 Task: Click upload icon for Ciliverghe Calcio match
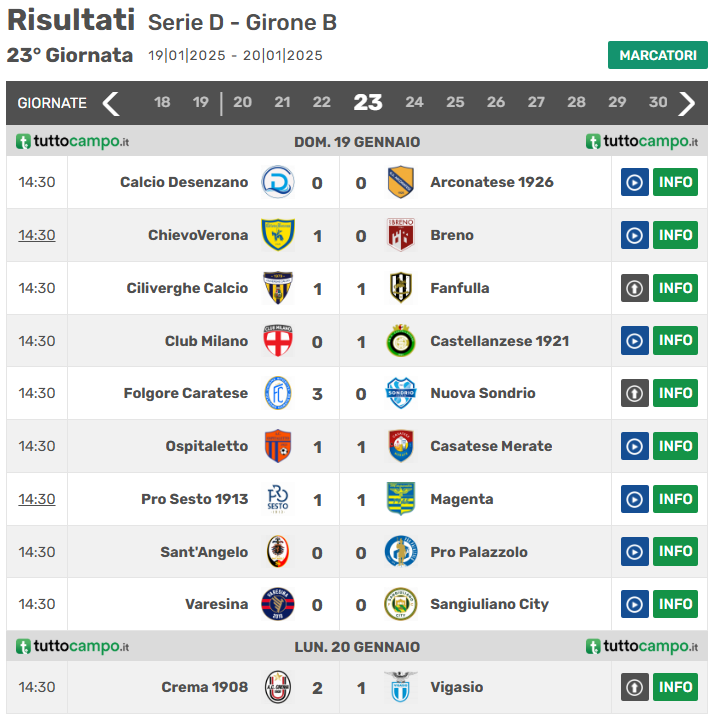pyautogui.click(x=635, y=288)
